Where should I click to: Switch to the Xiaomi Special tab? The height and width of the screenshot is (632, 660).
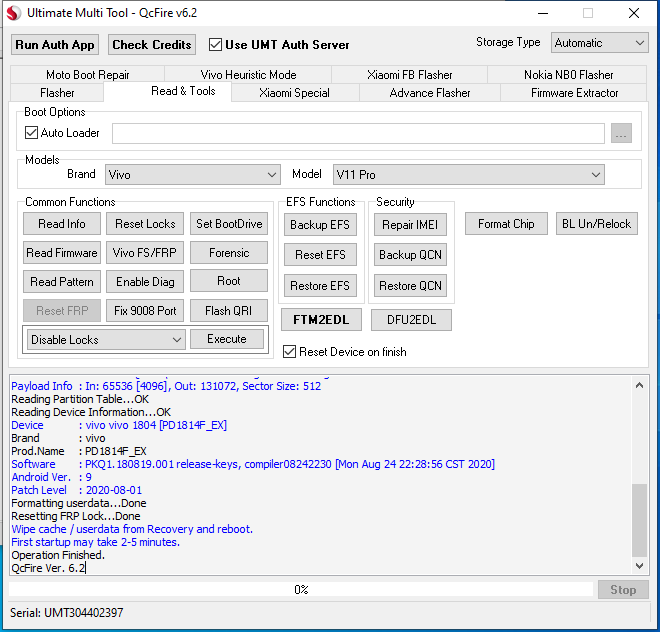(x=294, y=93)
